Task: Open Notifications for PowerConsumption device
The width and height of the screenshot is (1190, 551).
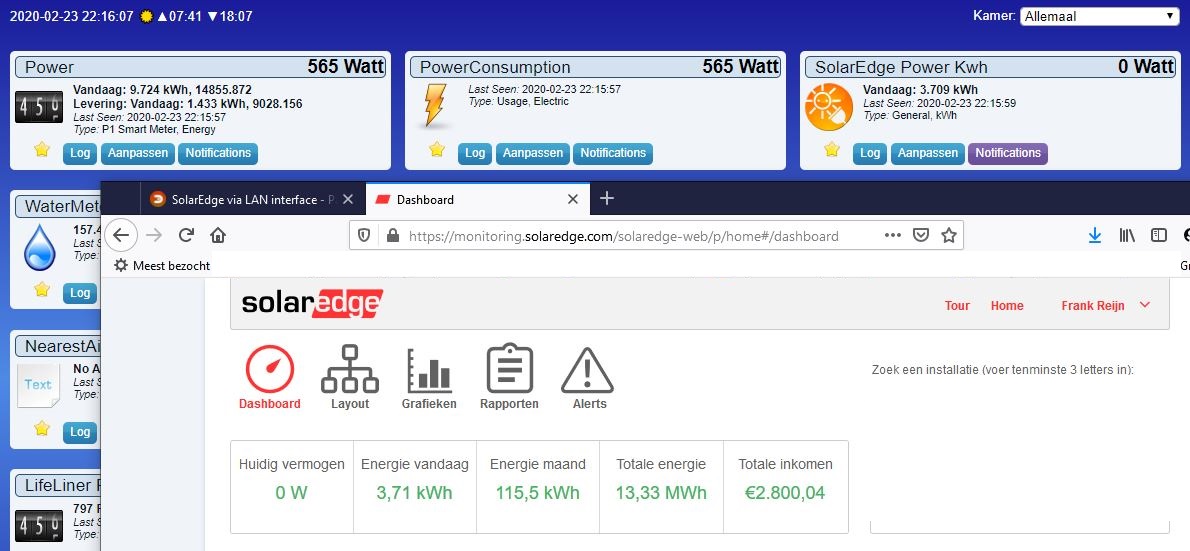Action: (612, 153)
